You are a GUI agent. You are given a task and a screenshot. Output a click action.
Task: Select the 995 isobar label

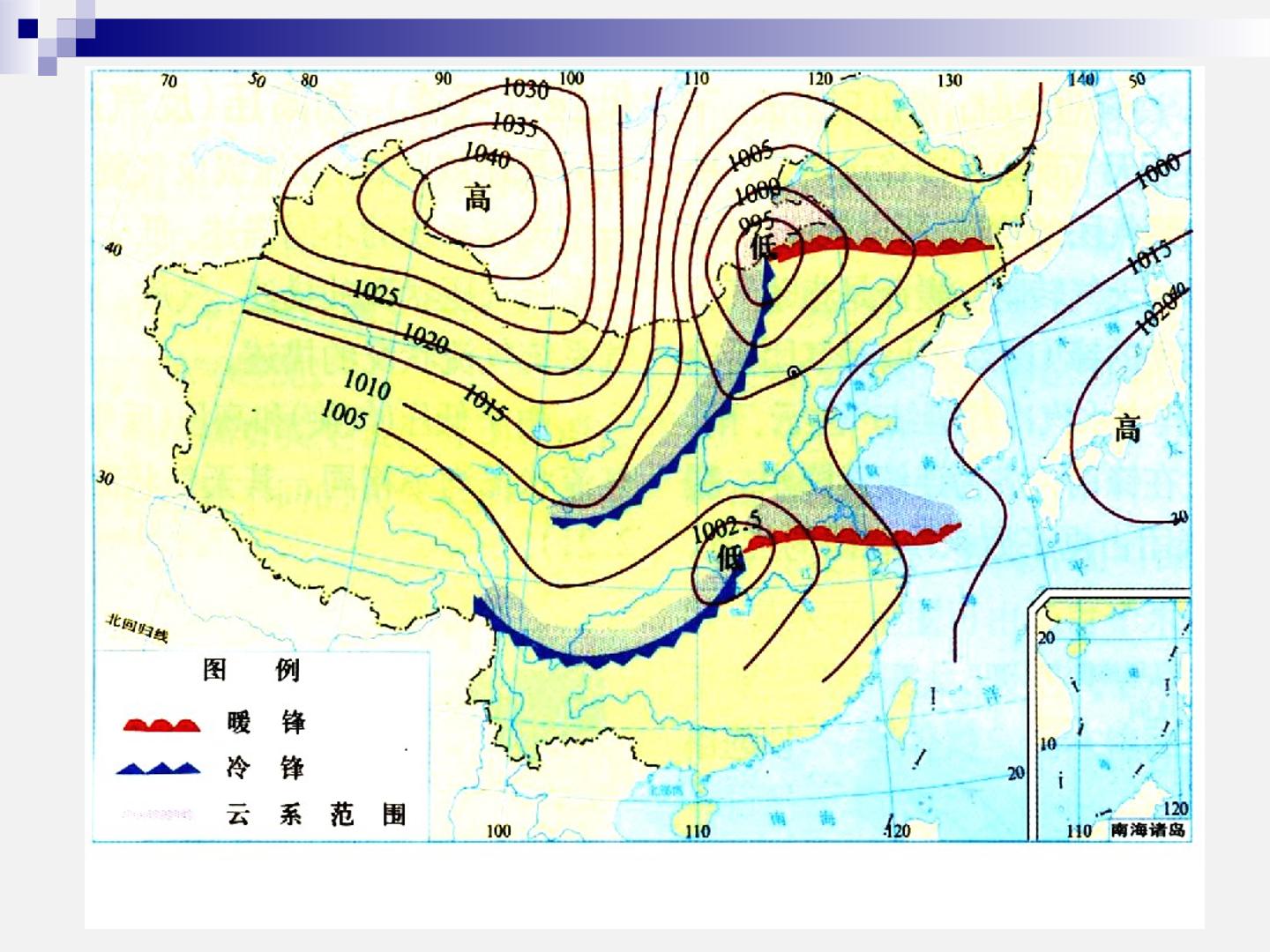point(756,221)
